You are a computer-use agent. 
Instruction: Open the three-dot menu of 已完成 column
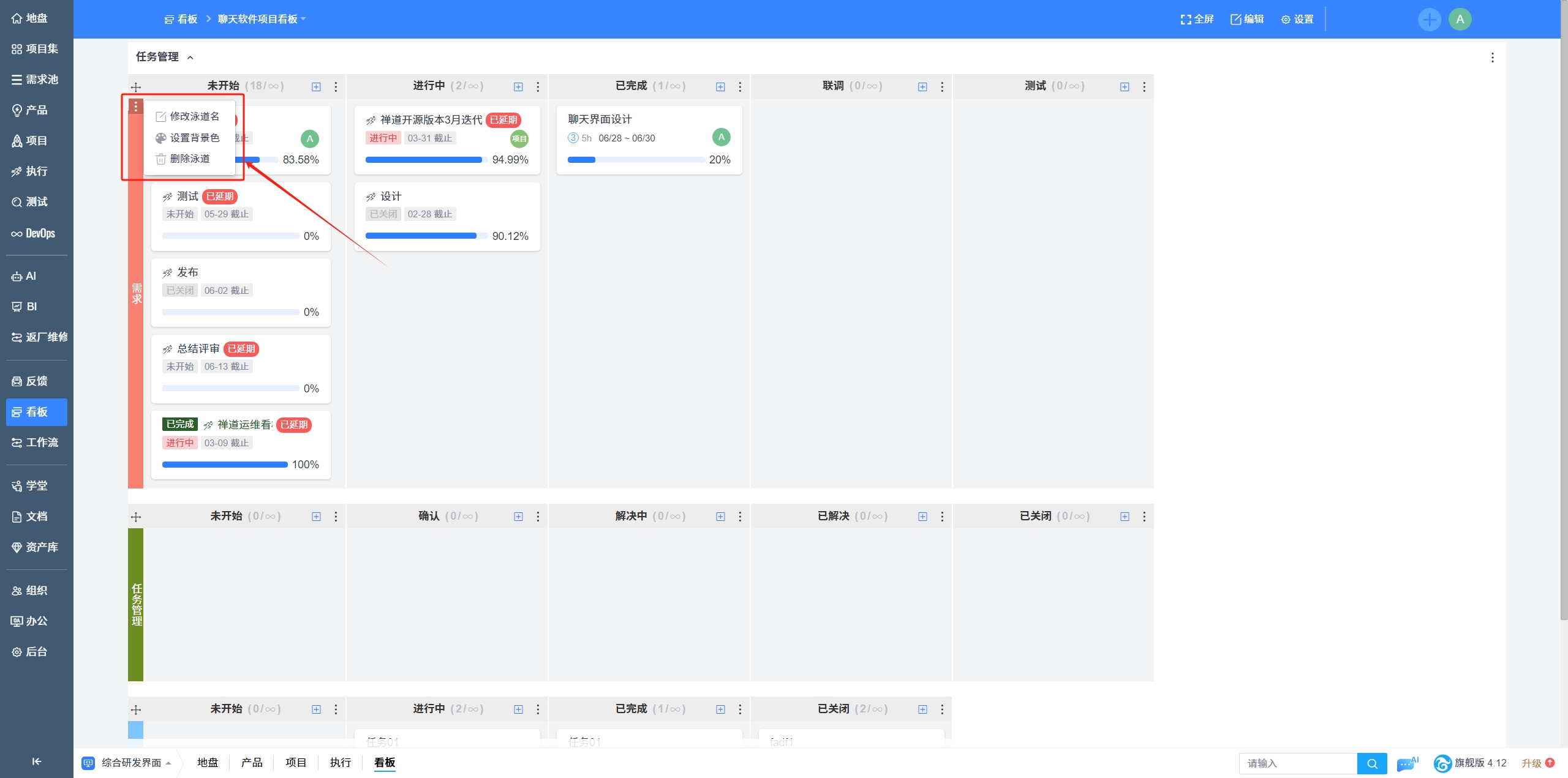[740, 87]
